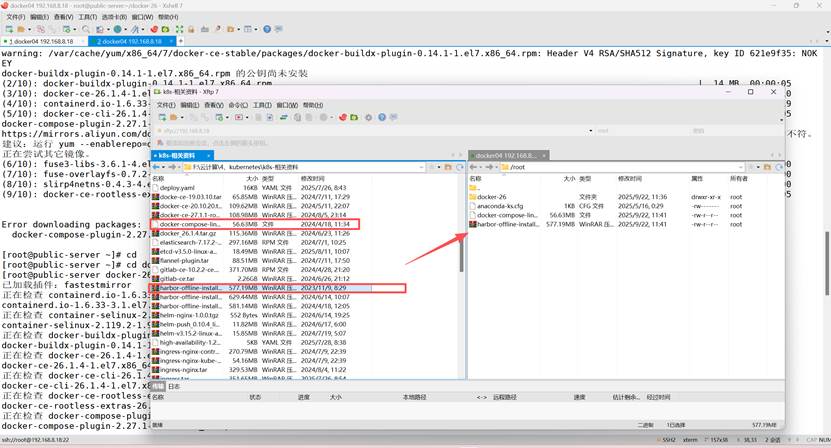Sort local pane by 修改时间 column

tap(313, 179)
